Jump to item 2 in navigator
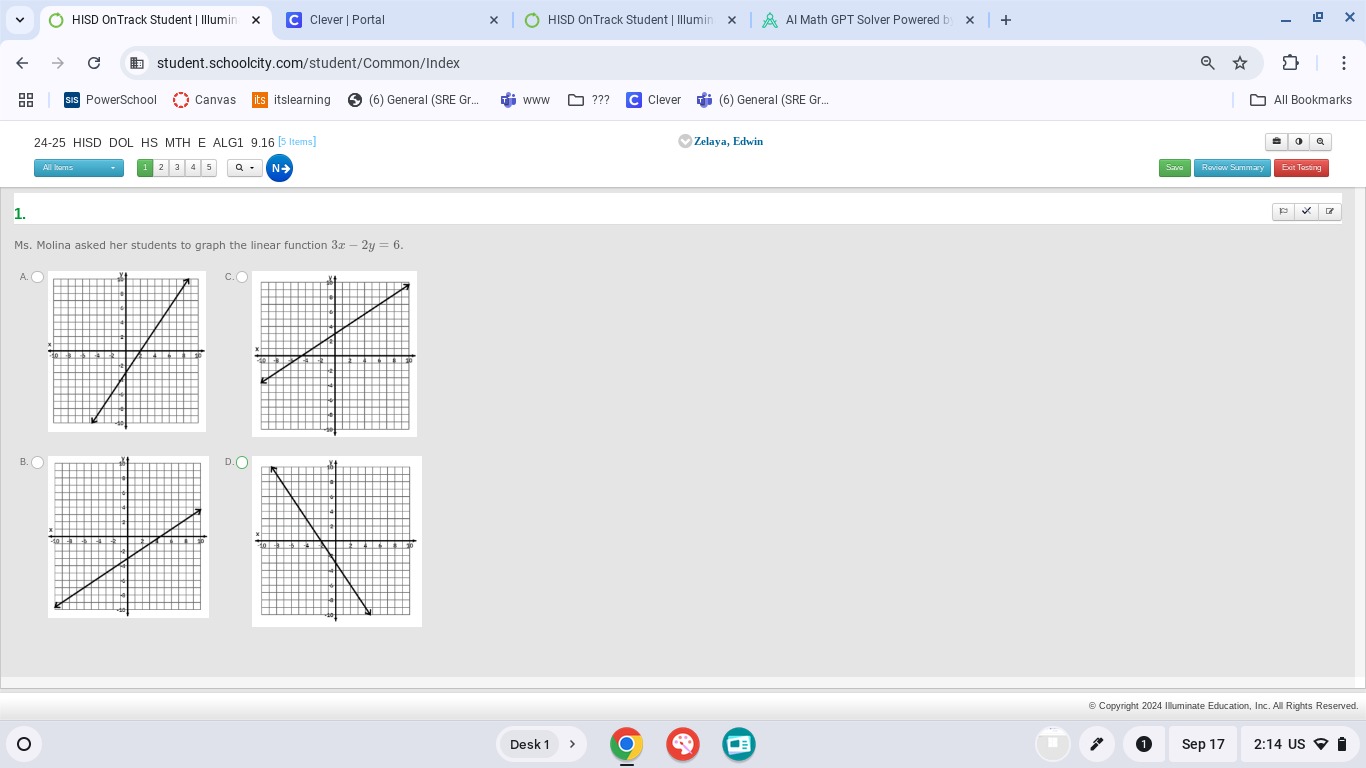The image size is (1366, 768). click(161, 168)
